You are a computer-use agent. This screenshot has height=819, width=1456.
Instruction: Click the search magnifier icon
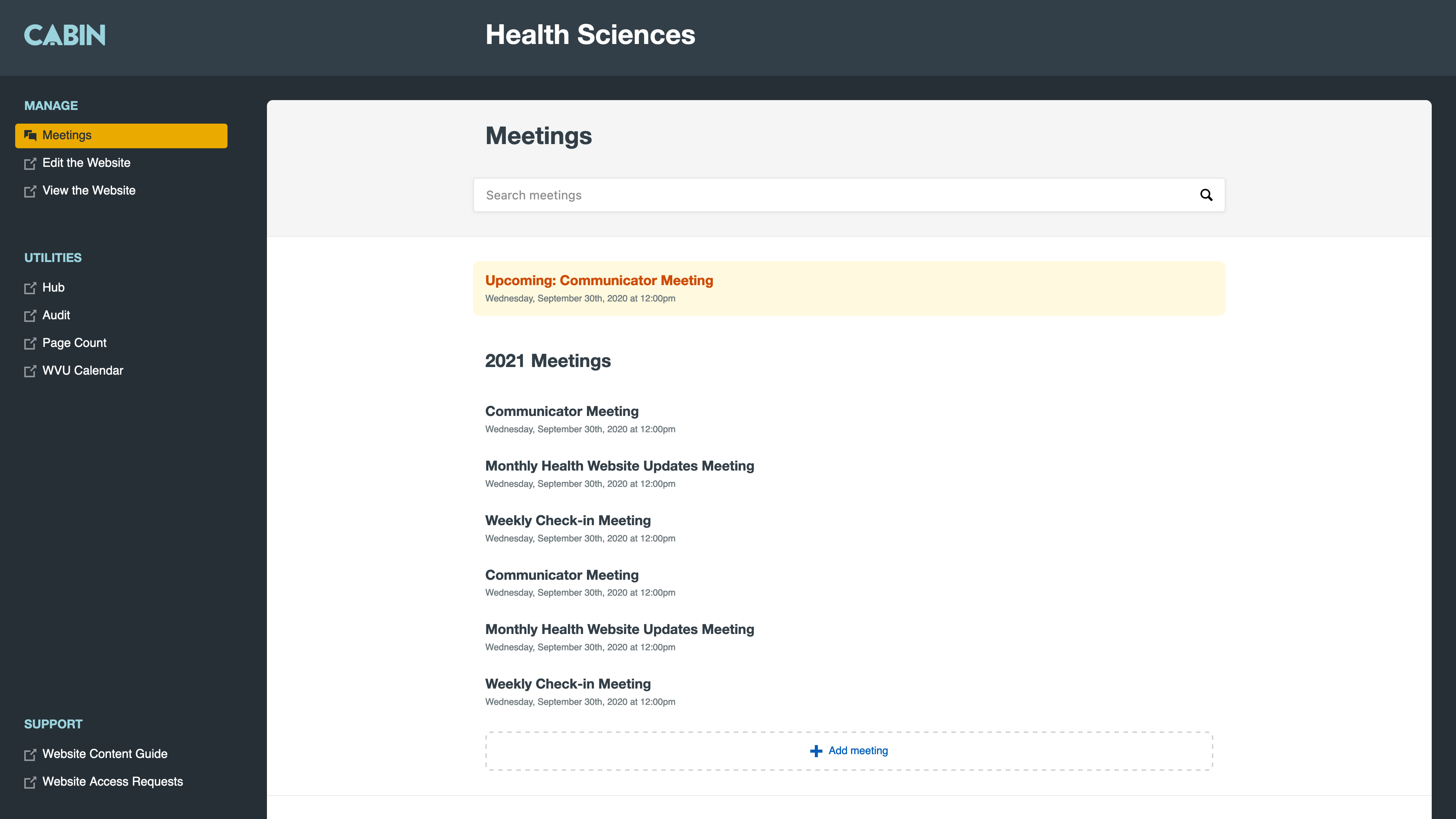(1206, 195)
